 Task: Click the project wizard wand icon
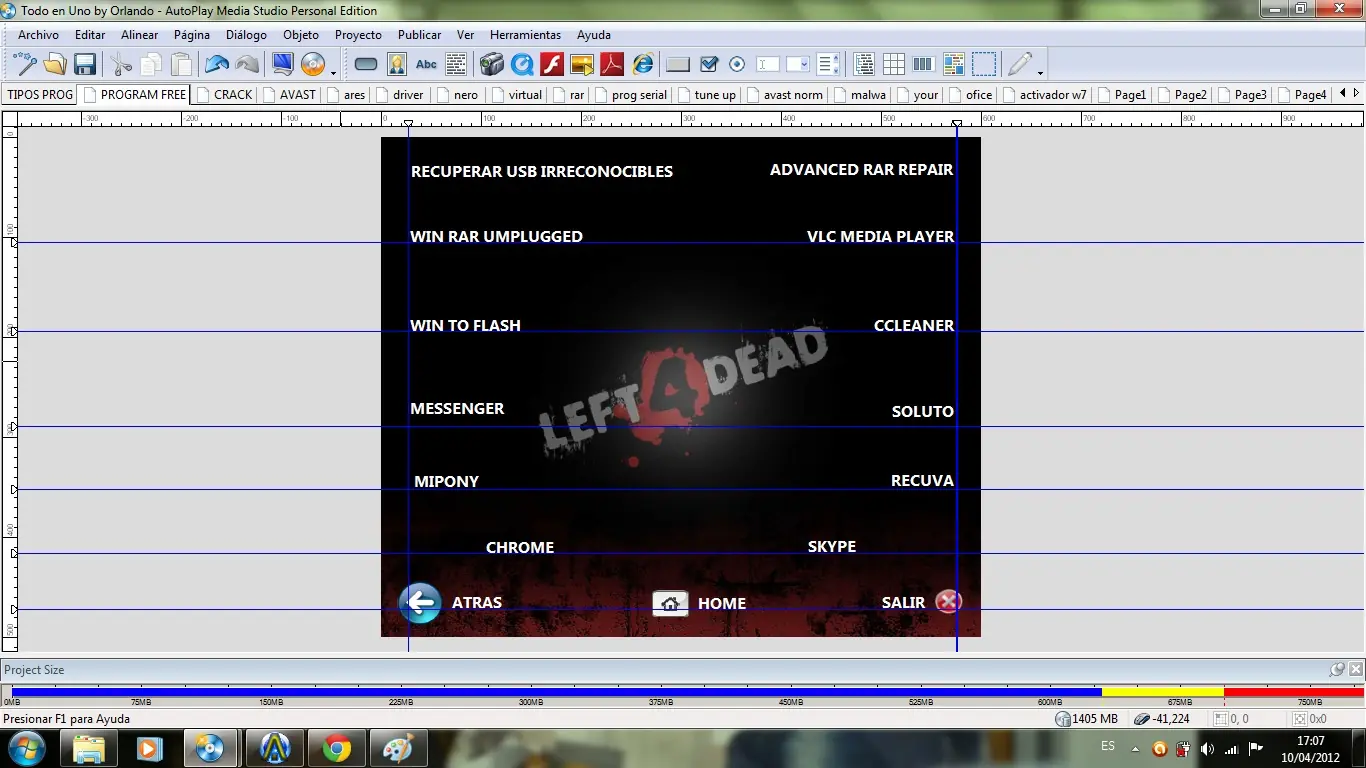click(25, 65)
